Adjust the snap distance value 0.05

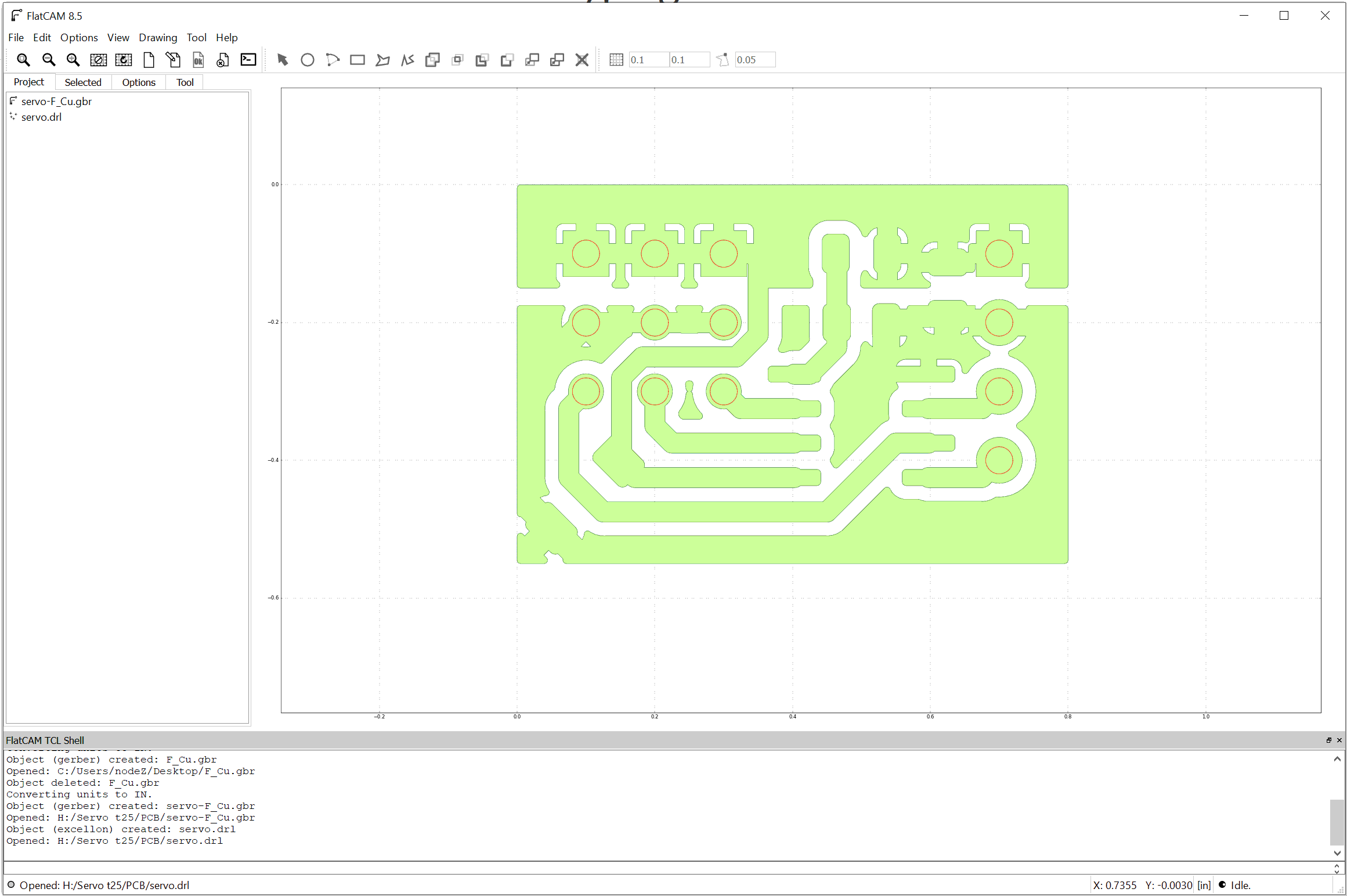pos(755,60)
